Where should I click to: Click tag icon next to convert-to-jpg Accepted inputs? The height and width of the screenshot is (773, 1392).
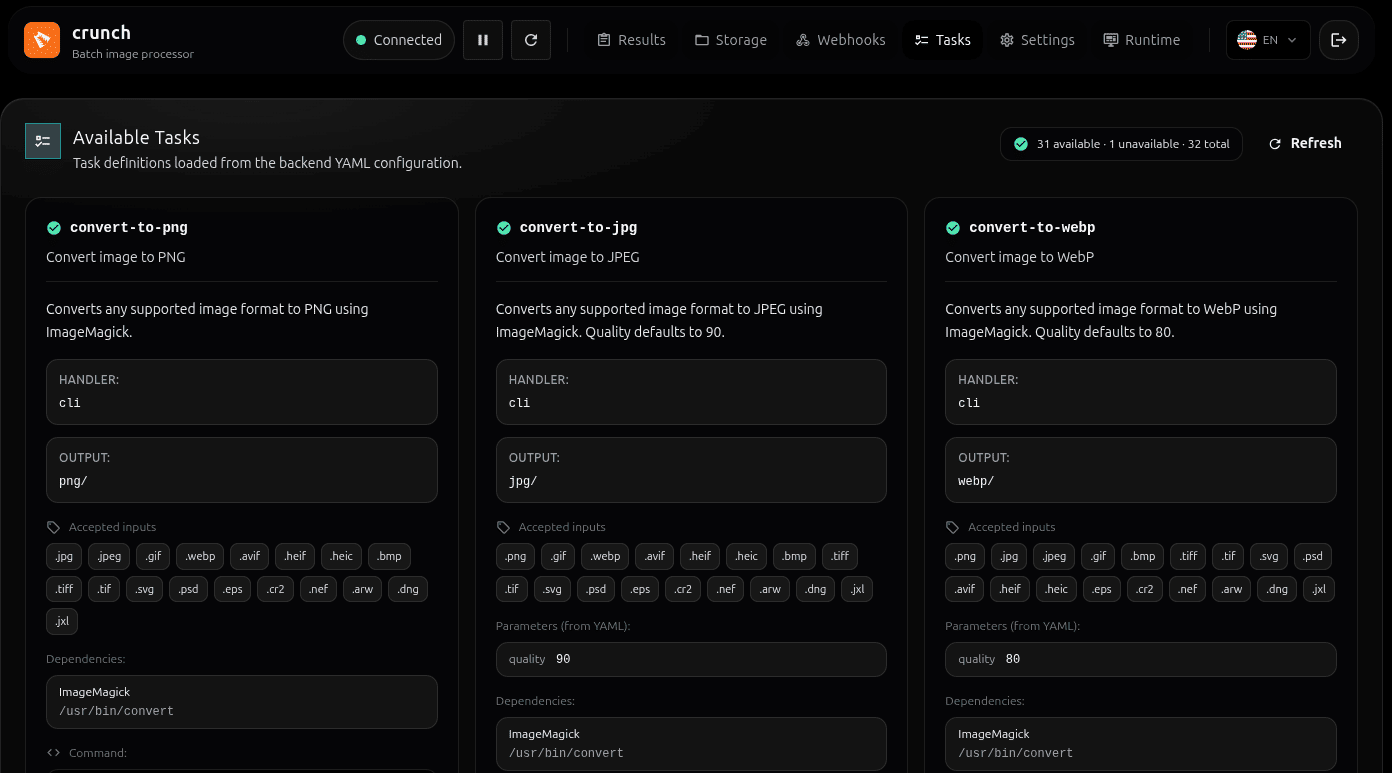(x=504, y=527)
